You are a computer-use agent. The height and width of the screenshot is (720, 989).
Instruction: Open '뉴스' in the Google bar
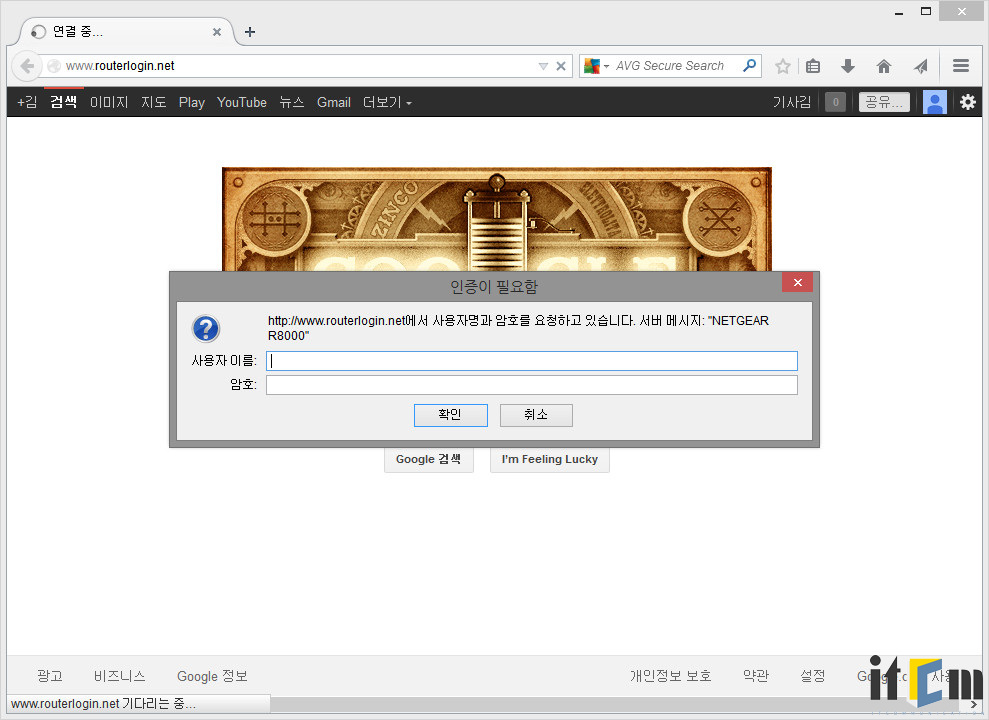(291, 102)
